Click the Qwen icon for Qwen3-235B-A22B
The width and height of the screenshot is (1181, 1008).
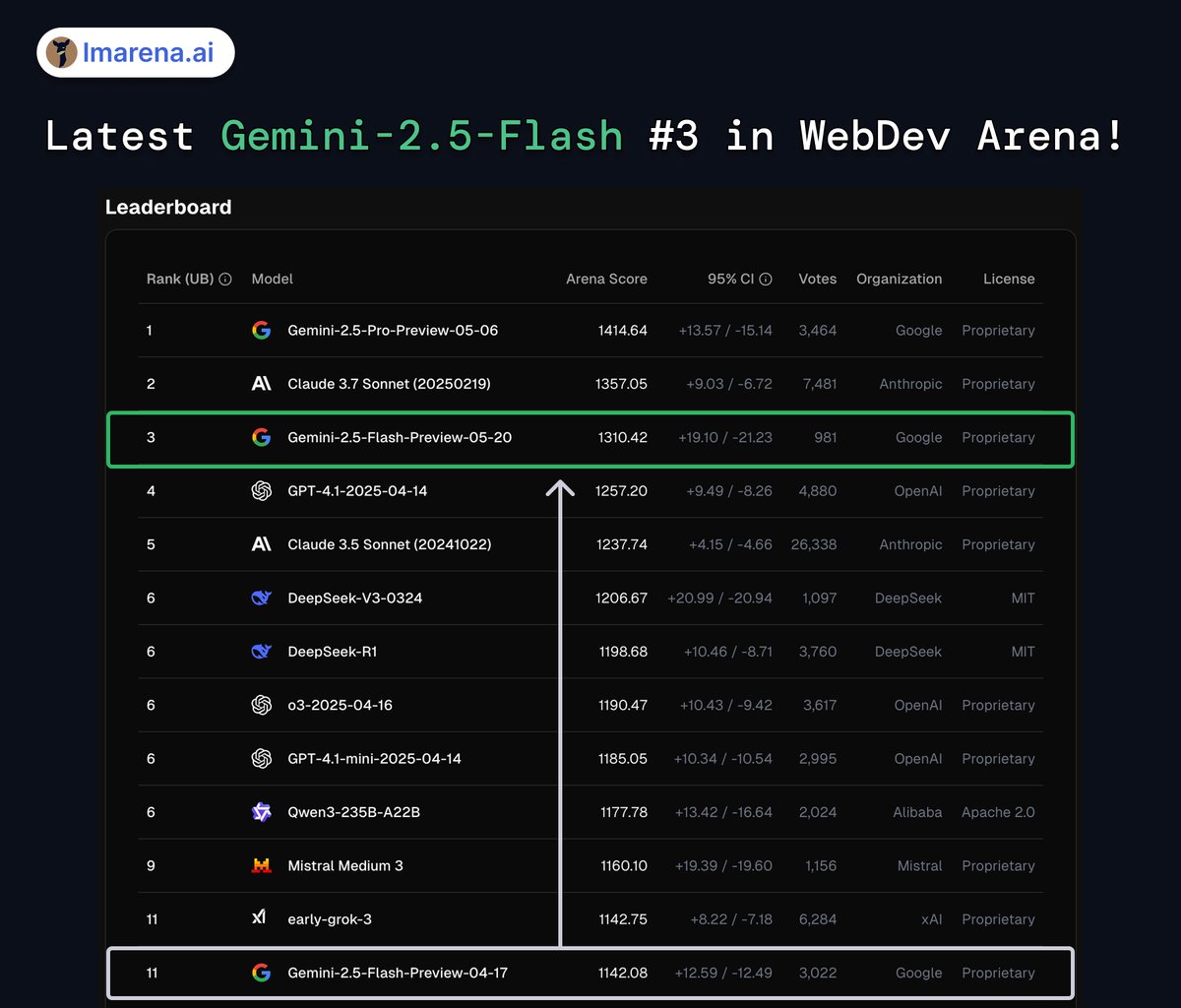[x=261, y=812]
